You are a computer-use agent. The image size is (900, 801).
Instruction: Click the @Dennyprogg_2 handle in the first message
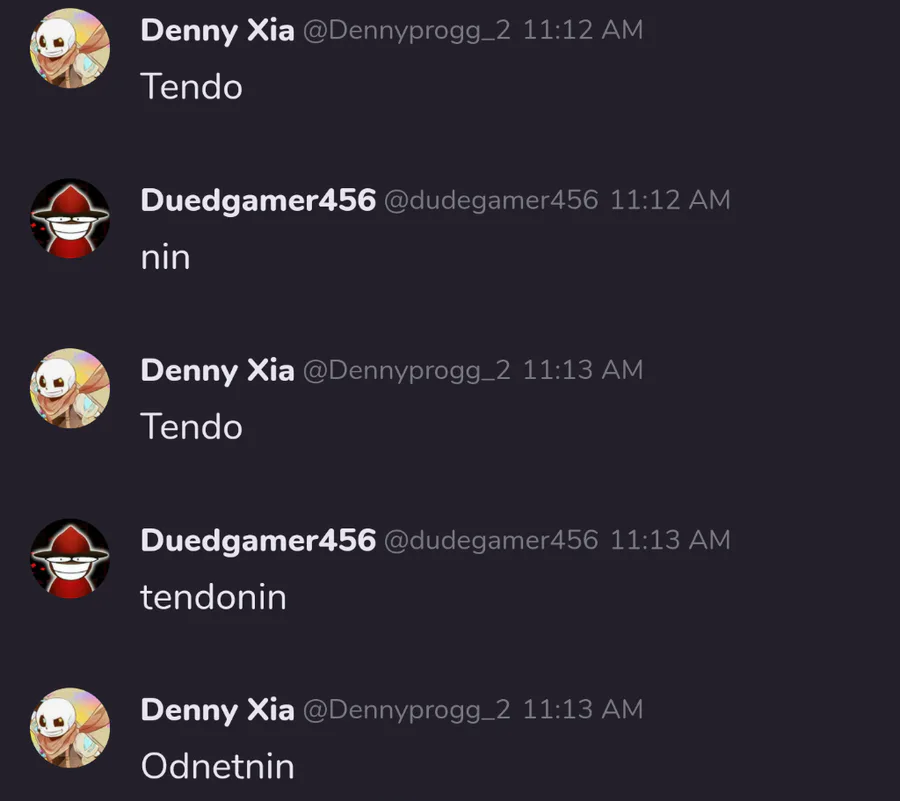coord(406,31)
